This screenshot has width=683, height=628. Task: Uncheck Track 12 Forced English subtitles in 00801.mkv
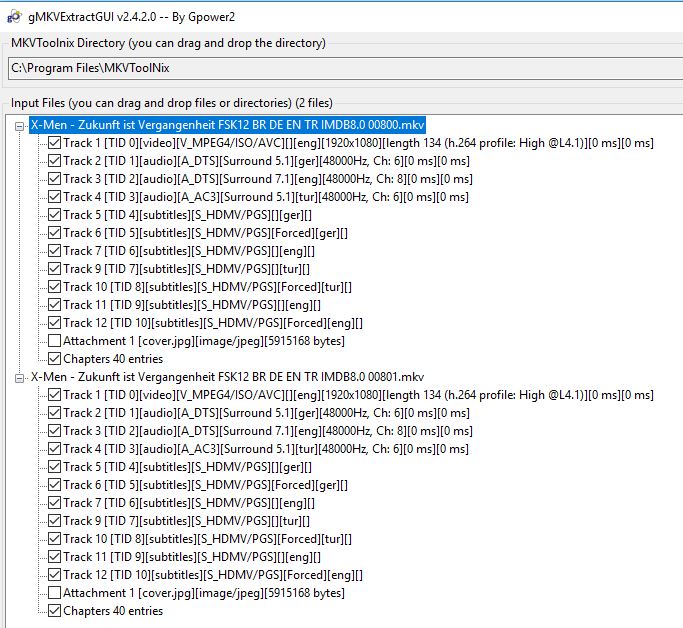pyautogui.click(x=54, y=575)
